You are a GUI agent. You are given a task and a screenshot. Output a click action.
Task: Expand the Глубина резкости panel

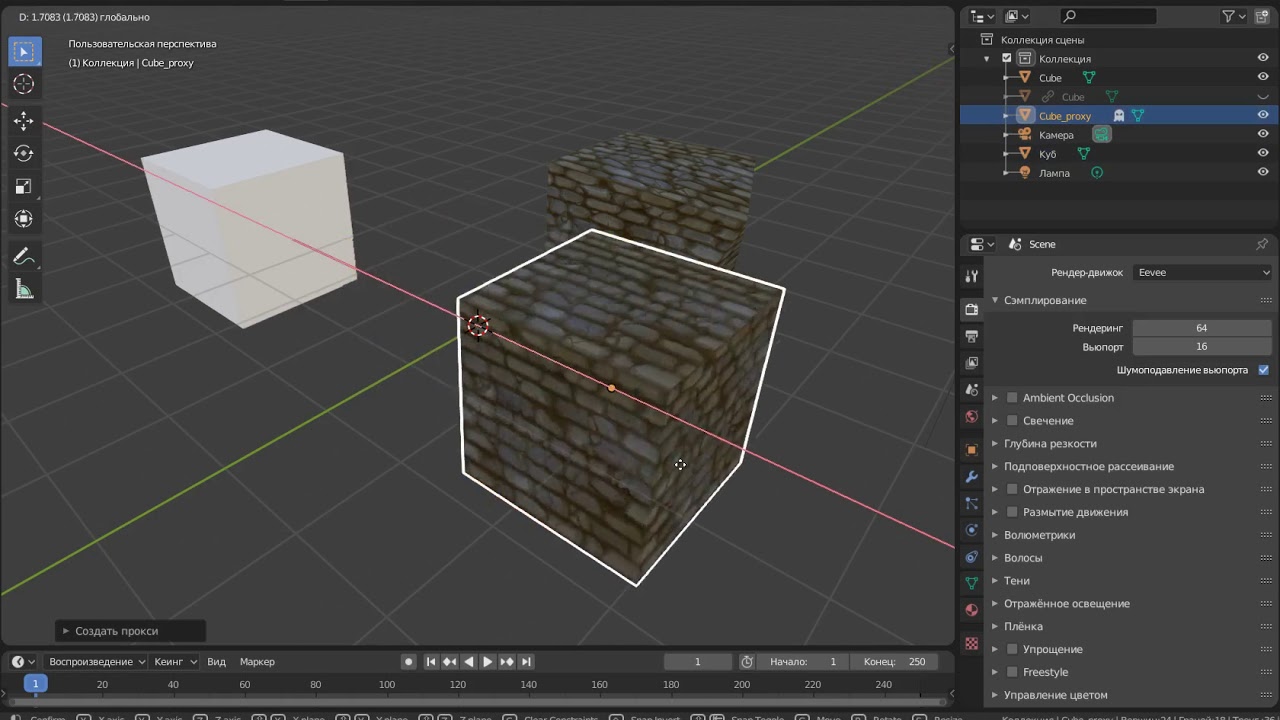tap(1050, 444)
